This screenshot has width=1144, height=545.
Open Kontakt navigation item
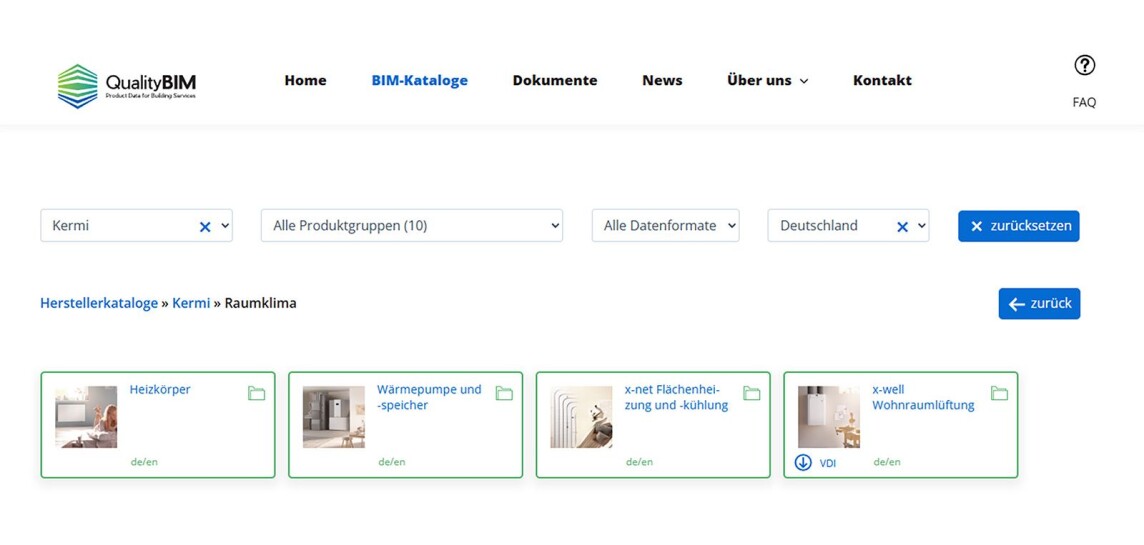[x=882, y=80]
